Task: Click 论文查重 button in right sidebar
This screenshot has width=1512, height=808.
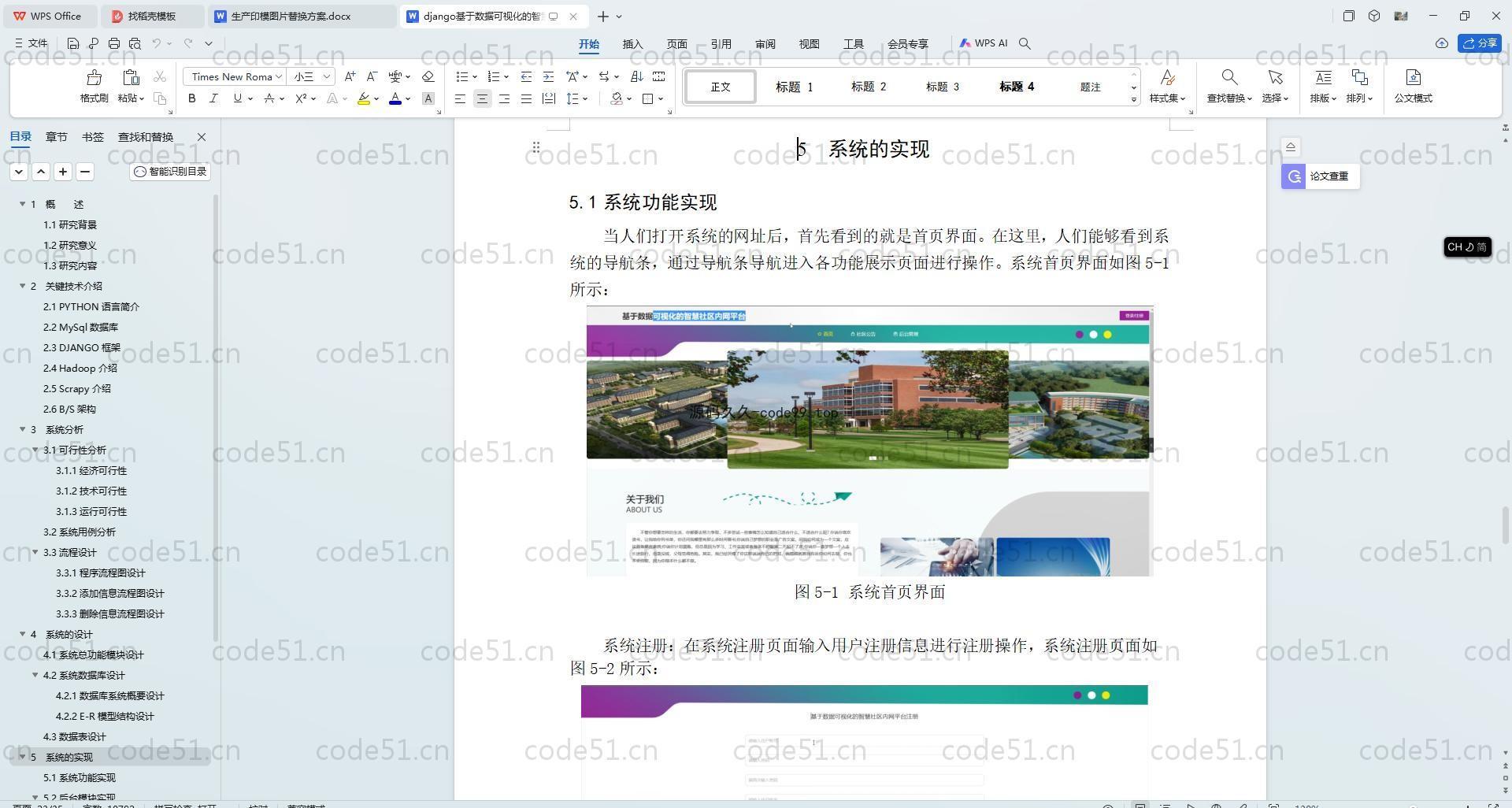Action: pos(1320,176)
